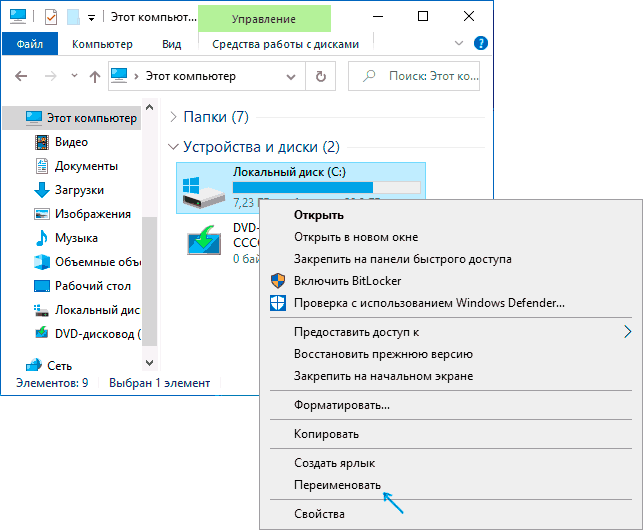Image resolution: width=643 pixels, height=530 pixels.
Task: Open the Quick Access Toolbar customize arrow
Action: (x=91, y=18)
